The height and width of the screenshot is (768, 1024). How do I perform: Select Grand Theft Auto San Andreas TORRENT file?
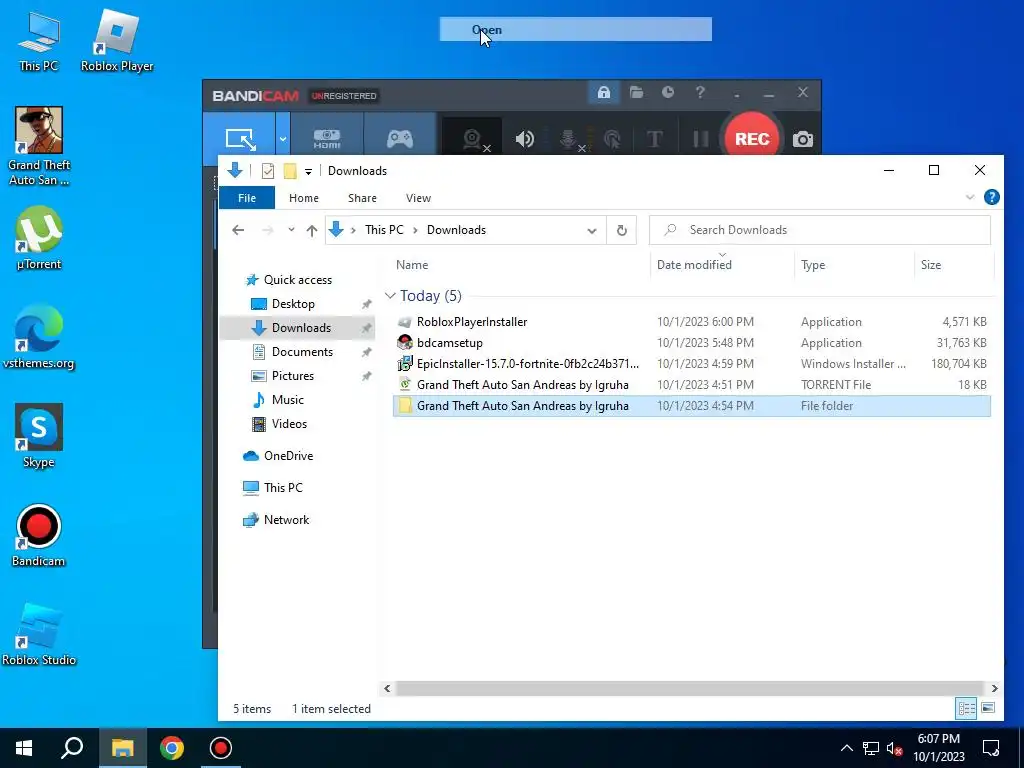tap(692, 385)
